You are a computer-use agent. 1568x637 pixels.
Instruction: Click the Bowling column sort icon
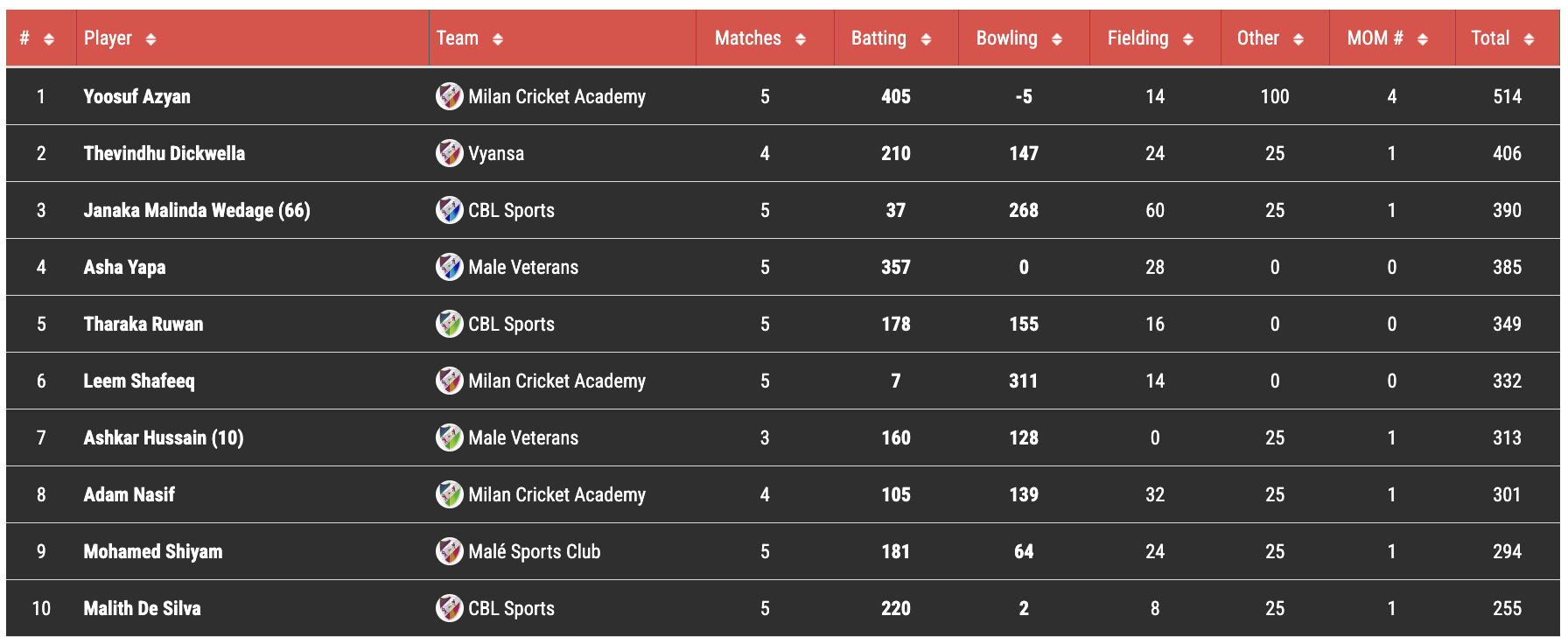[x=1056, y=39]
